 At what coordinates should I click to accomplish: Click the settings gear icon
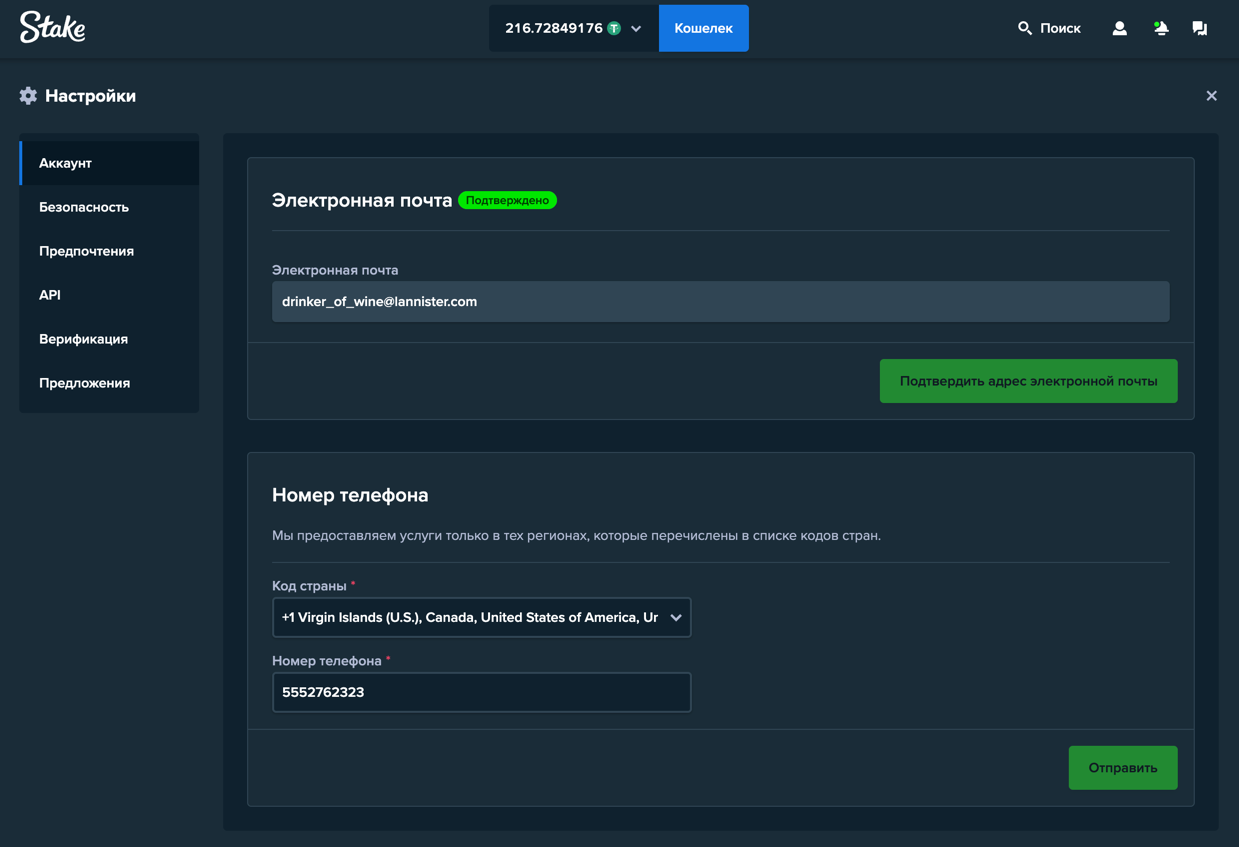click(27, 95)
